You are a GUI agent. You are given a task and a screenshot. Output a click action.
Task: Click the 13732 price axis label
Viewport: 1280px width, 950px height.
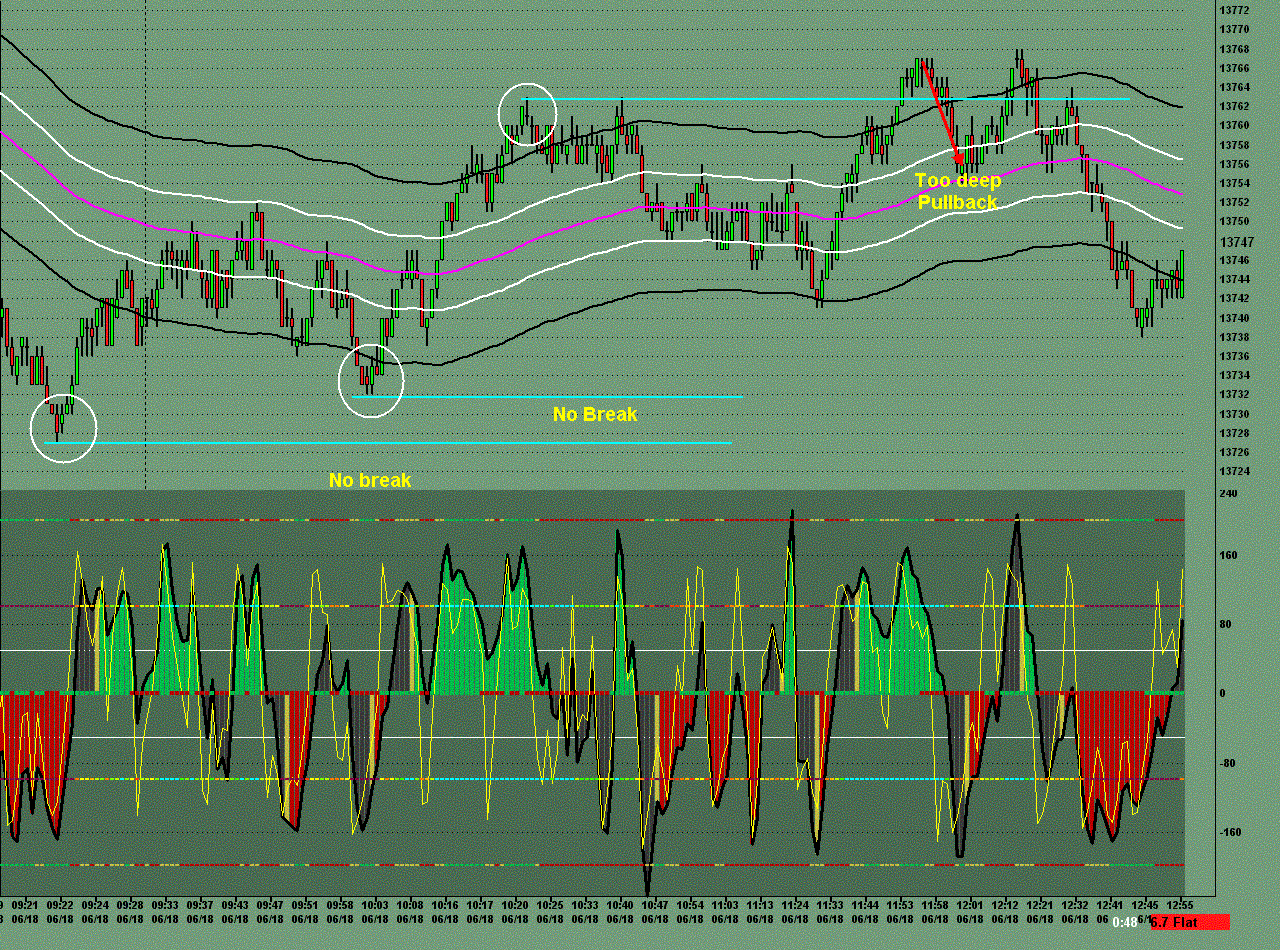point(1234,395)
